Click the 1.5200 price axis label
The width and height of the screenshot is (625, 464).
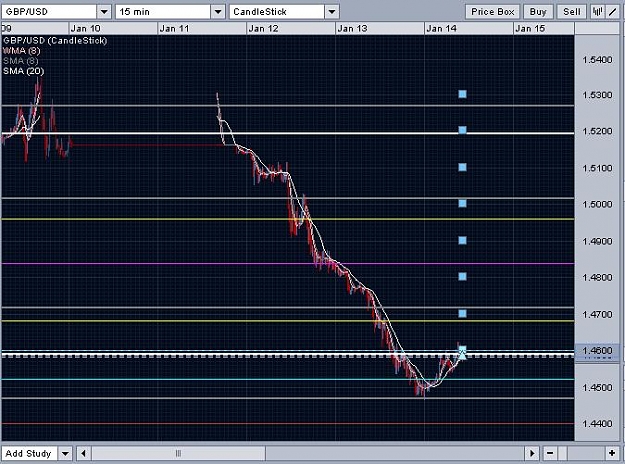click(x=597, y=131)
